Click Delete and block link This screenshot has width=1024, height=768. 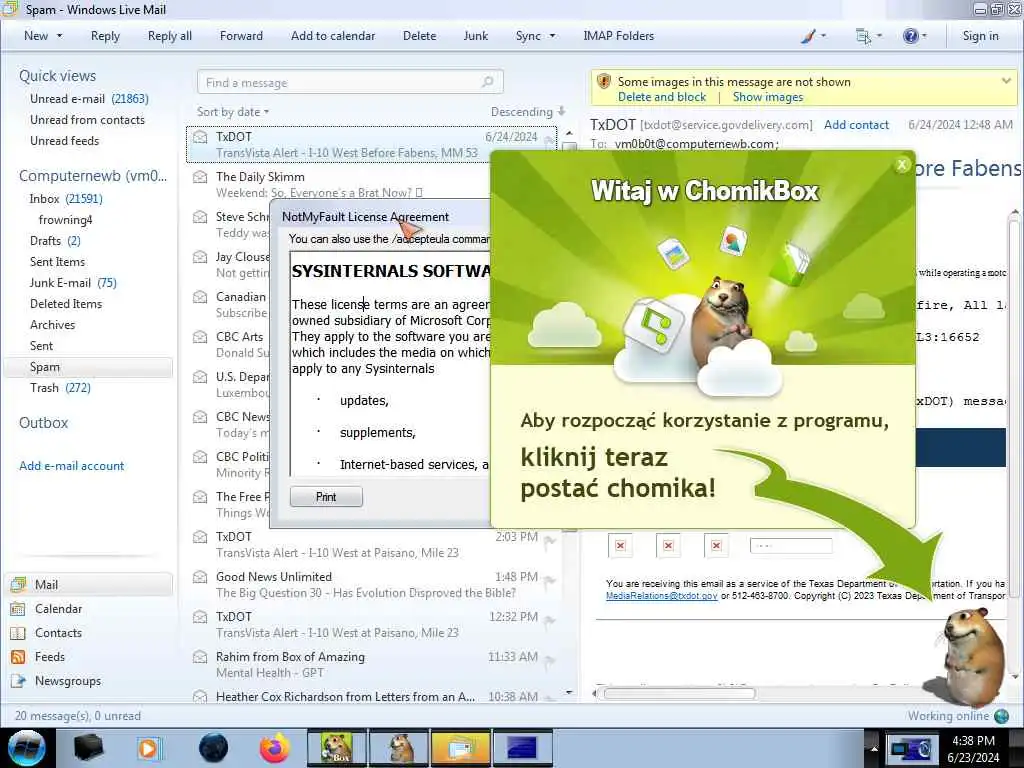click(662, 97)
